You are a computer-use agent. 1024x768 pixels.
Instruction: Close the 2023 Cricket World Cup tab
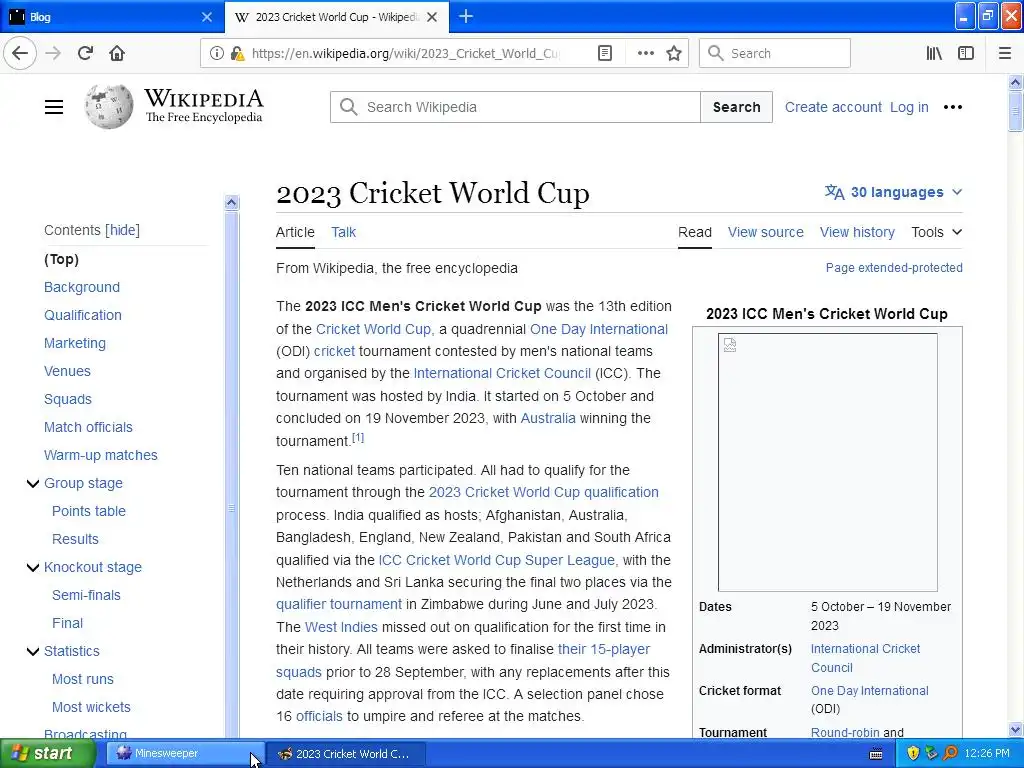(x=432, y=17)
